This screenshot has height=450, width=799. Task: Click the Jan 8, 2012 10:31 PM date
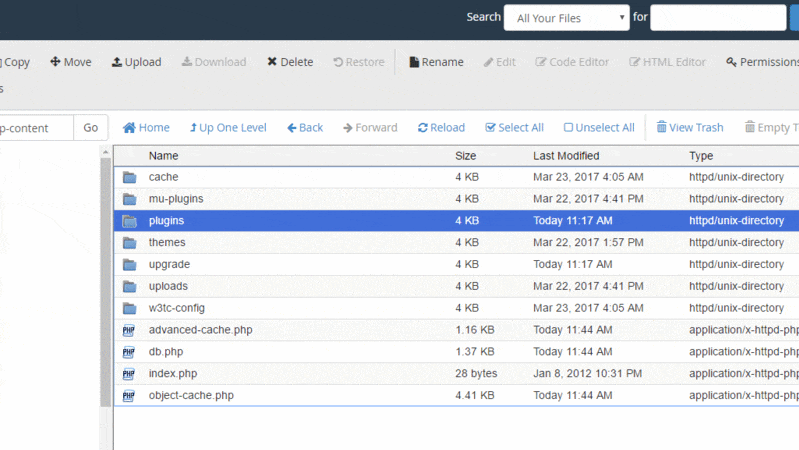pyautogui.click(x=588, y=374)
